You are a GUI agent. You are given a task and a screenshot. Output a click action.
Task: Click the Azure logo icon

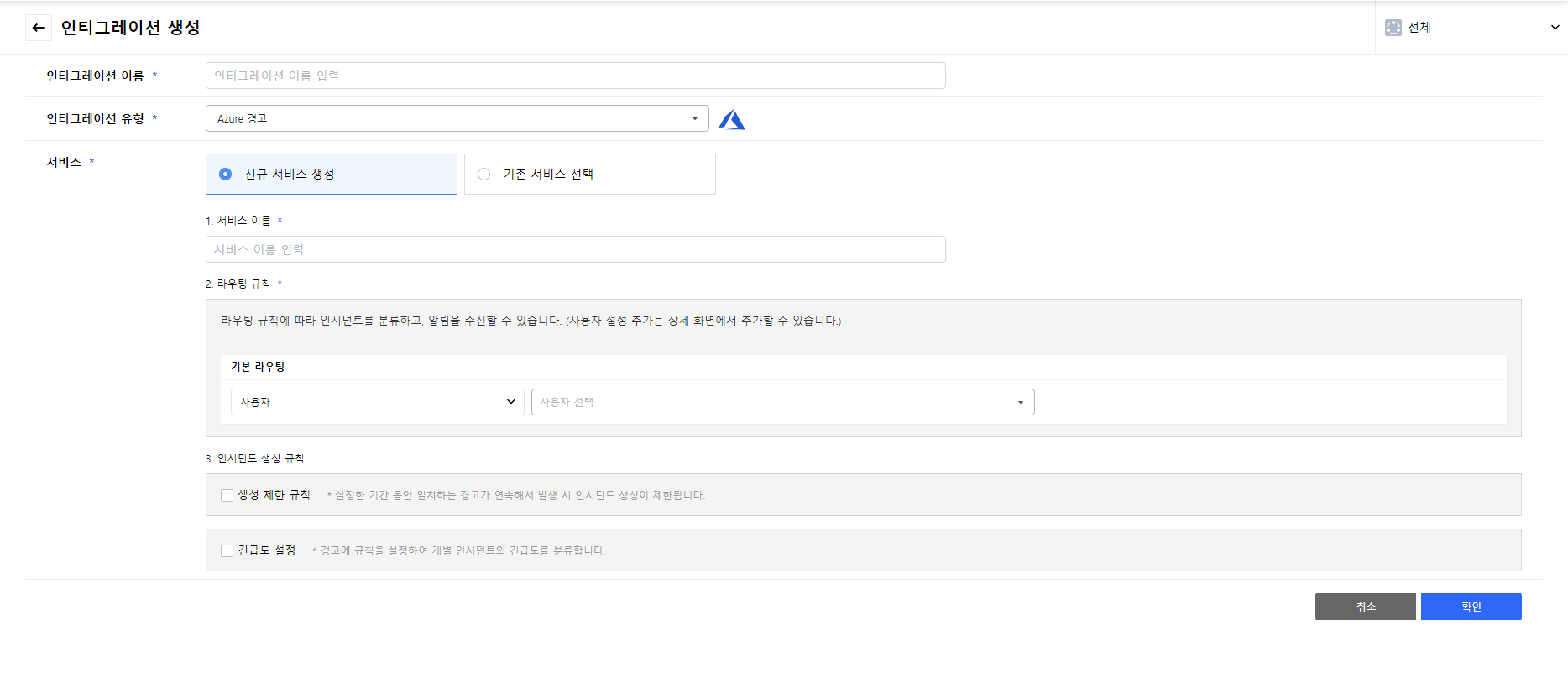click(732, 120)
